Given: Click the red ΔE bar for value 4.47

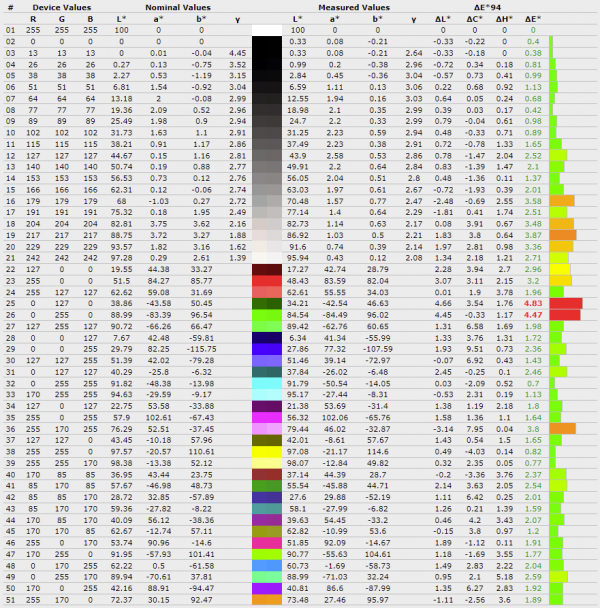Looking at the screenshot, I should click(x=565, y=315).
